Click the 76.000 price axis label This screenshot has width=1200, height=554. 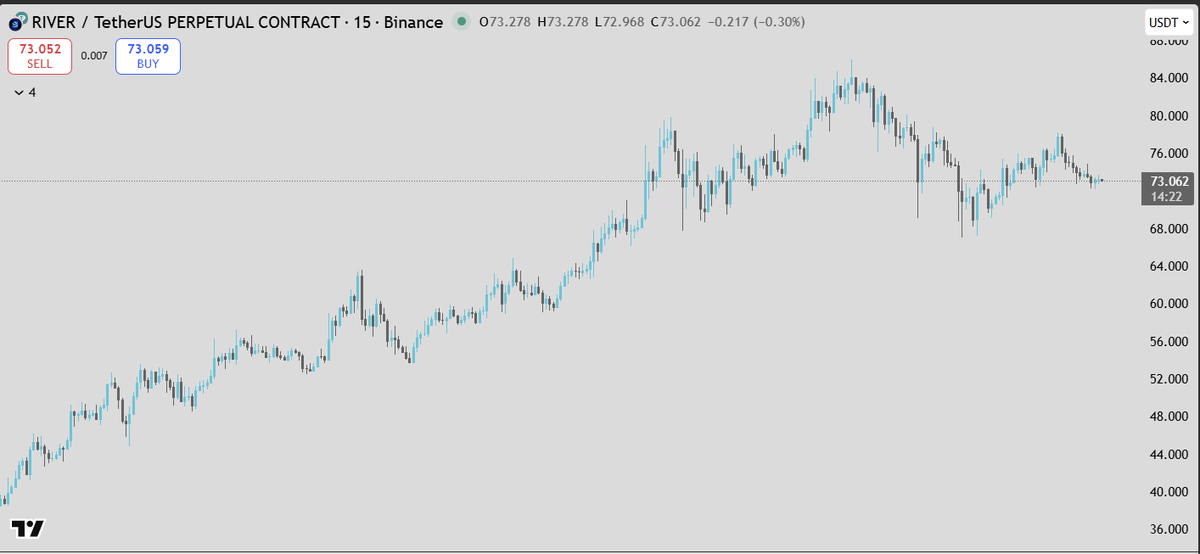pos(1168,154)
